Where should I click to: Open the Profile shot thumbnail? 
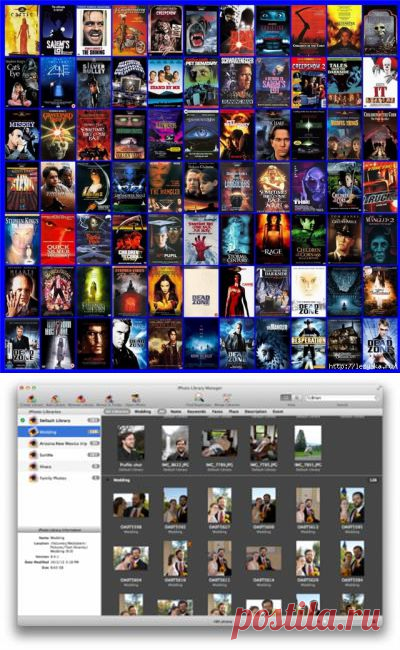[131, 444]
